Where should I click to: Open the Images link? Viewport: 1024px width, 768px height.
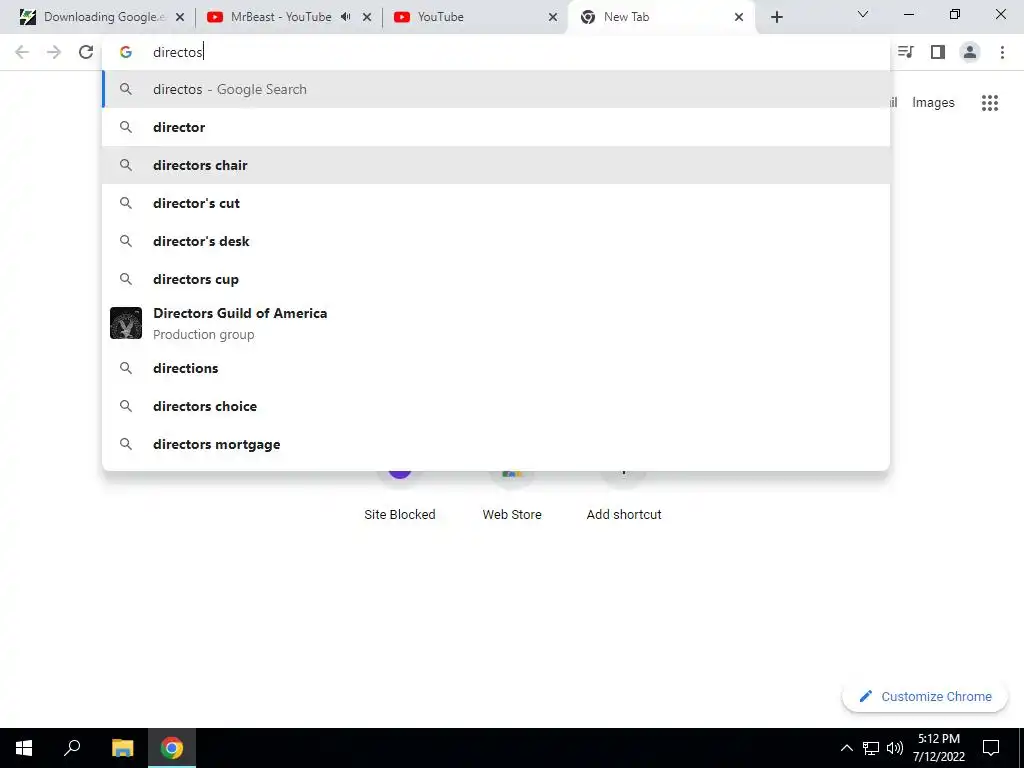tap(933, 103)
